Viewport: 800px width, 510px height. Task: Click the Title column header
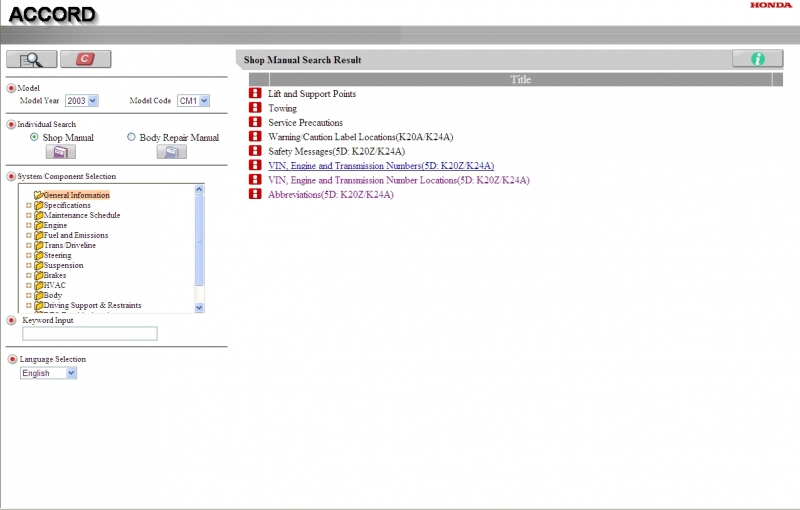pos(520,79)
